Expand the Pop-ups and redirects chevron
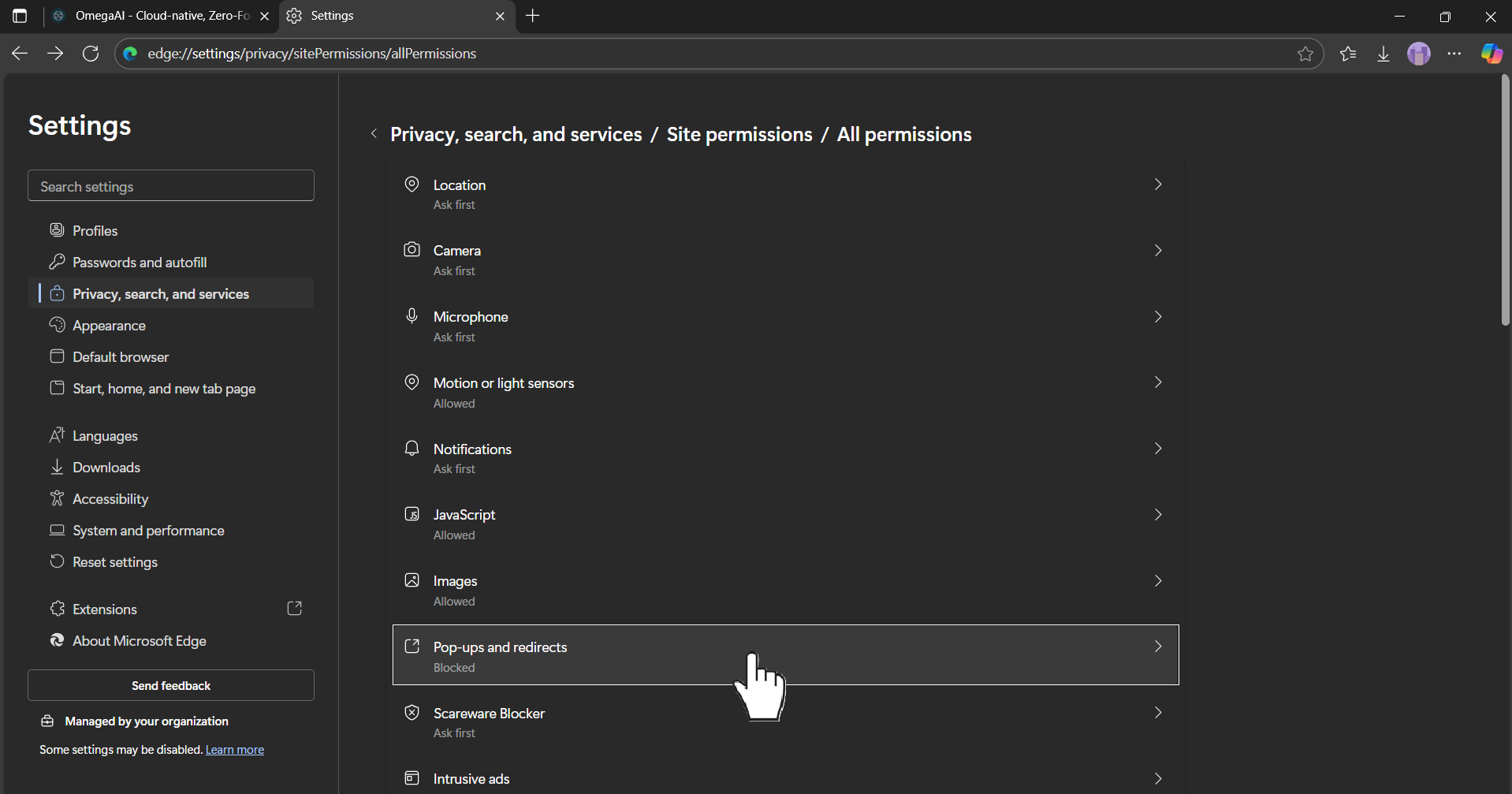The width and height of the screenshot is (1512, 794). pyautogui.click(x=1158, y=647)
